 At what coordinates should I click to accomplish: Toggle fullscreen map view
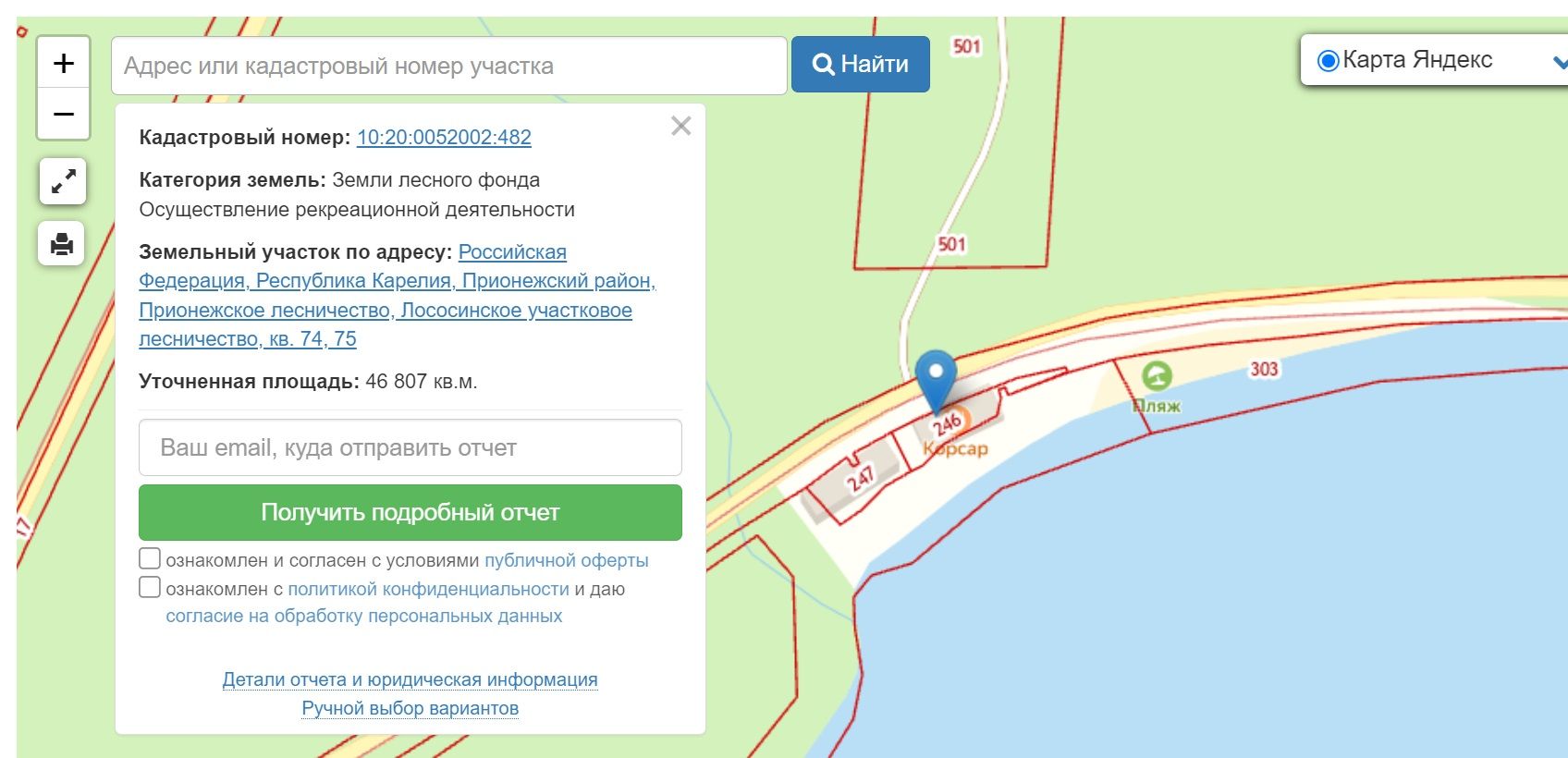(63, 181)
